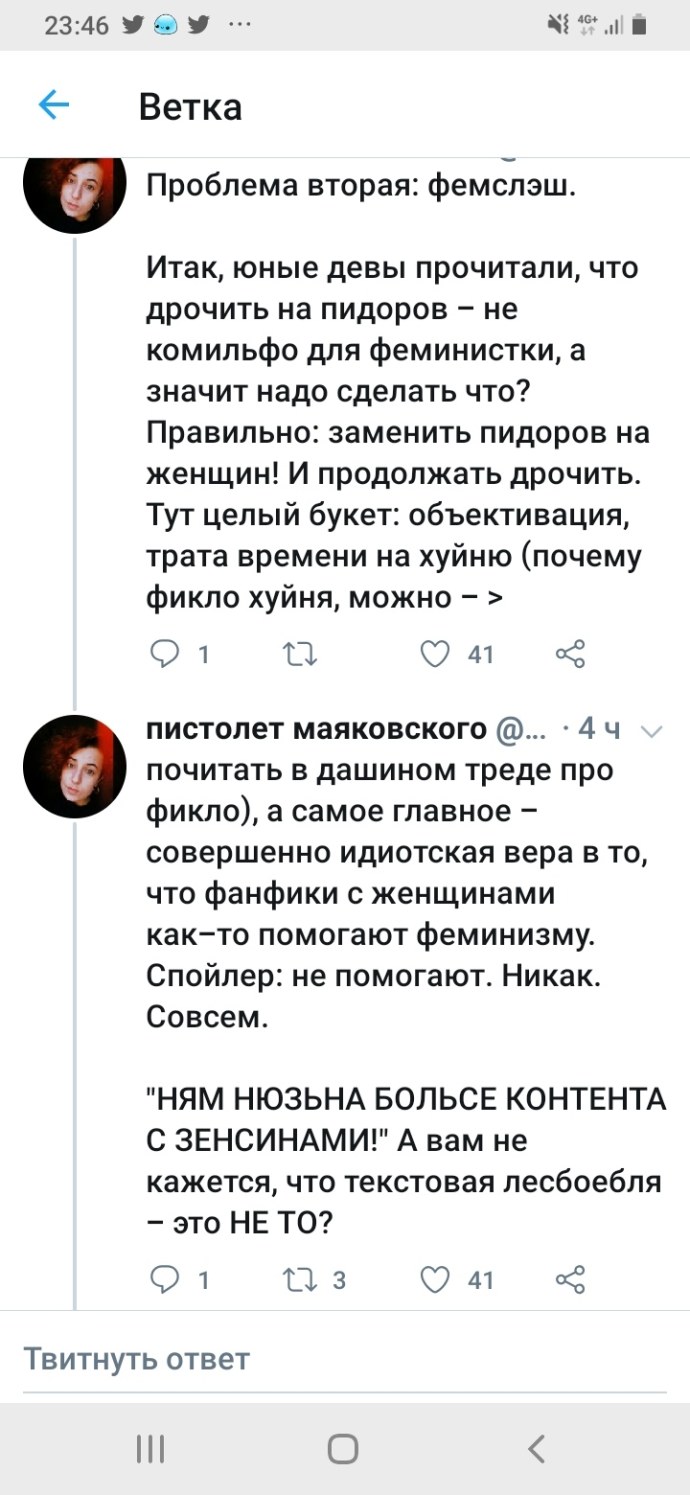Share the first tweet in thread

569,655
